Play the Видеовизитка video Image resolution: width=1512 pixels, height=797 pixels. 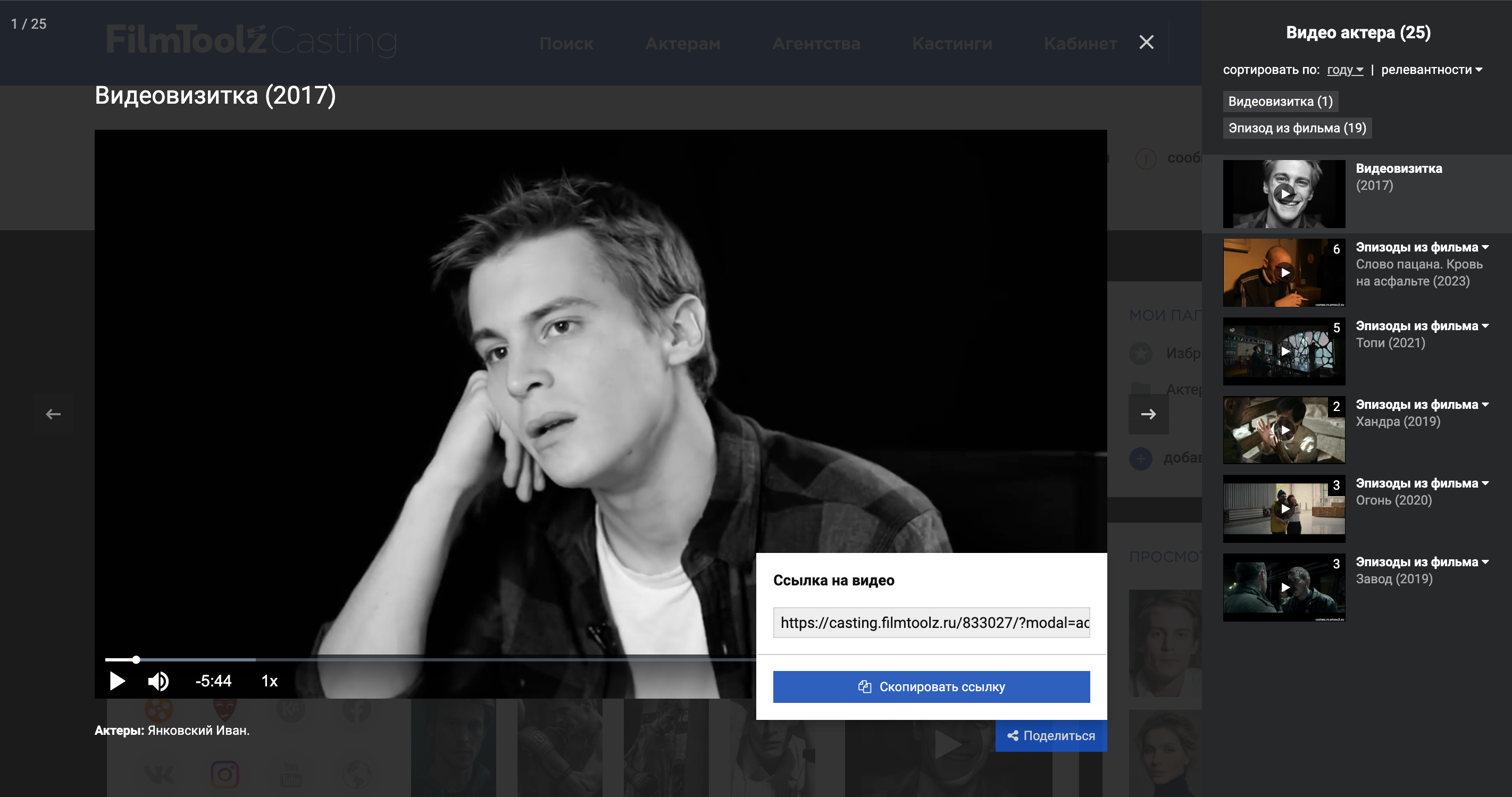118,681
